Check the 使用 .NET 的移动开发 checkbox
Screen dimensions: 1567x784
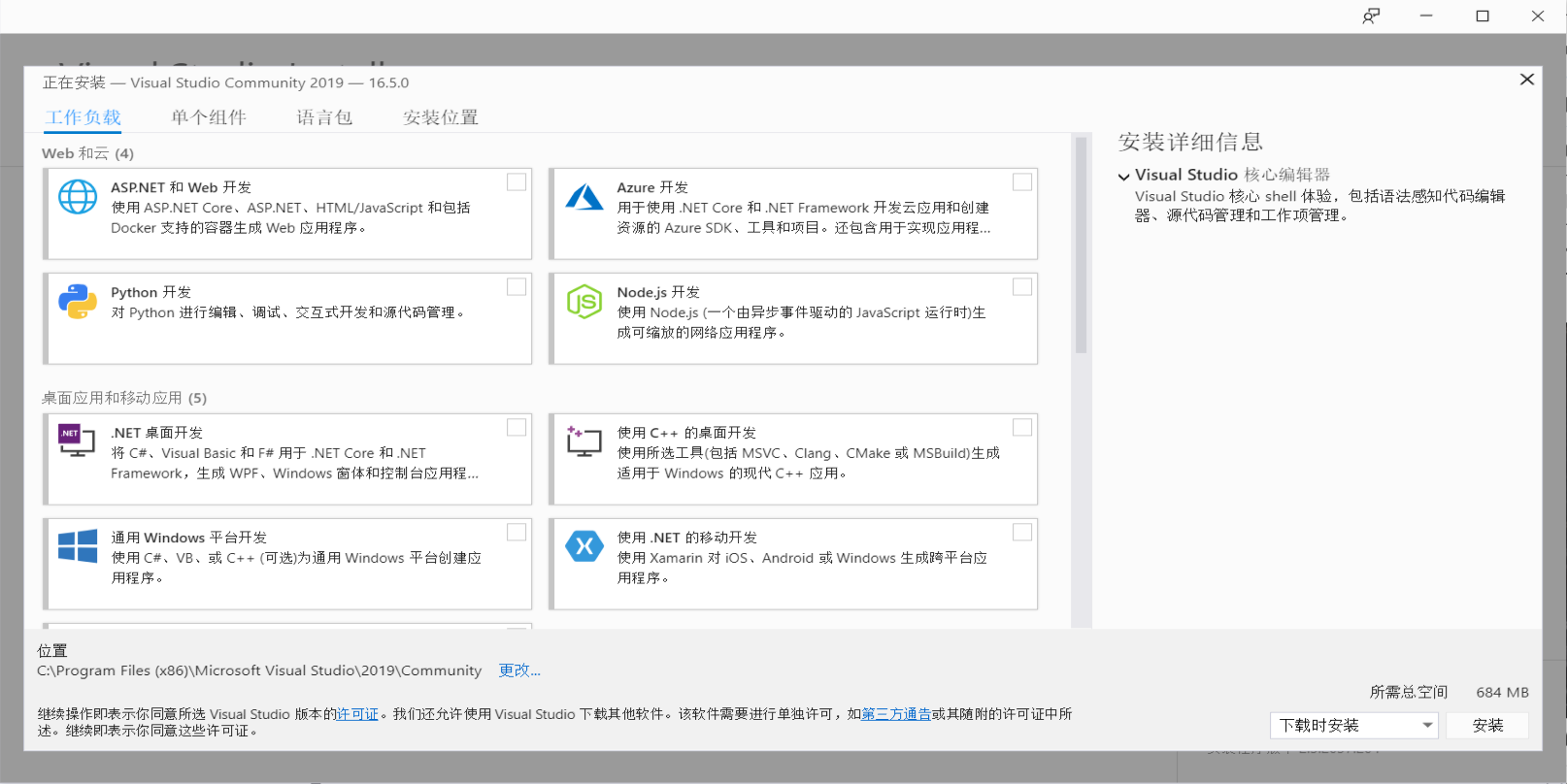[x=1022, y=532]
